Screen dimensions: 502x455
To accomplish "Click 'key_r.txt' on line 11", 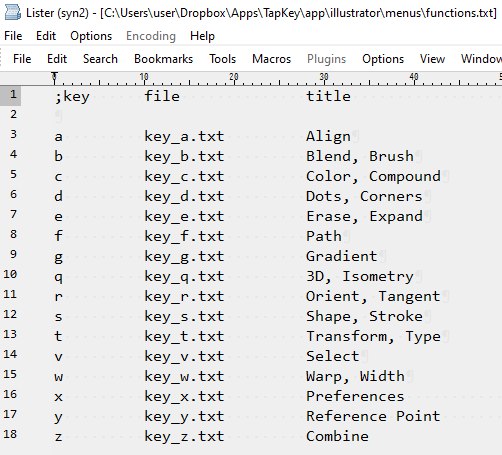I will (x=184, y=297).
